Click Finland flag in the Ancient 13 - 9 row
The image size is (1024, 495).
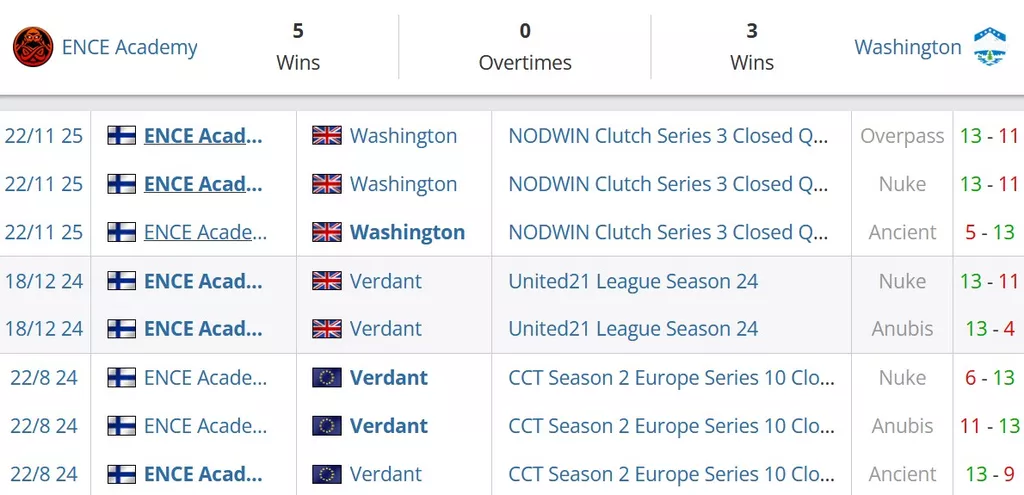122,474
